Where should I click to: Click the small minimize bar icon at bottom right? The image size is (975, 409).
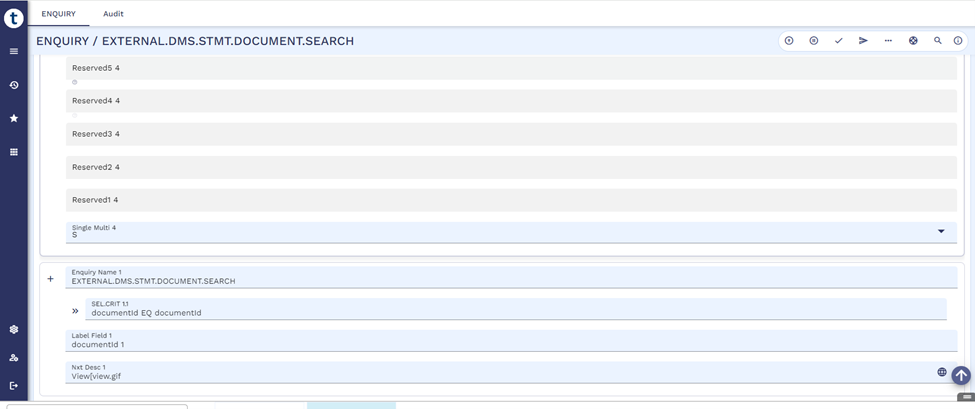click(966, 397)
